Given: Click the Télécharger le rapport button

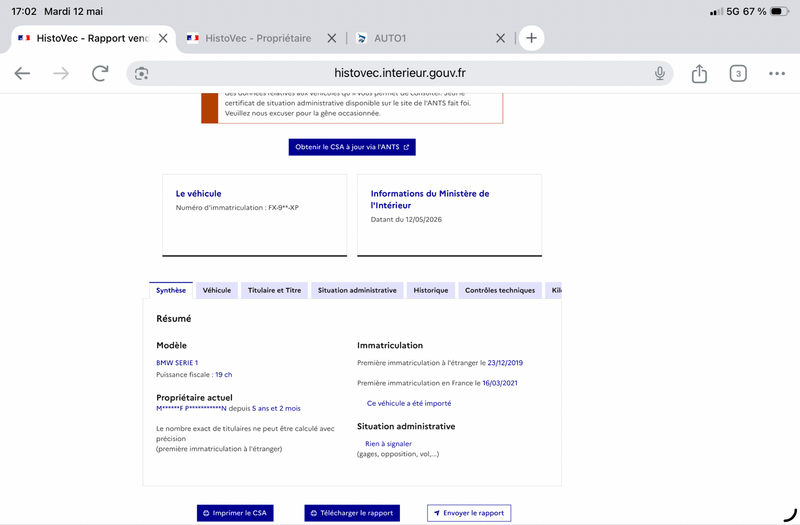Looking at the screenshot, I should tap(352, 513).
